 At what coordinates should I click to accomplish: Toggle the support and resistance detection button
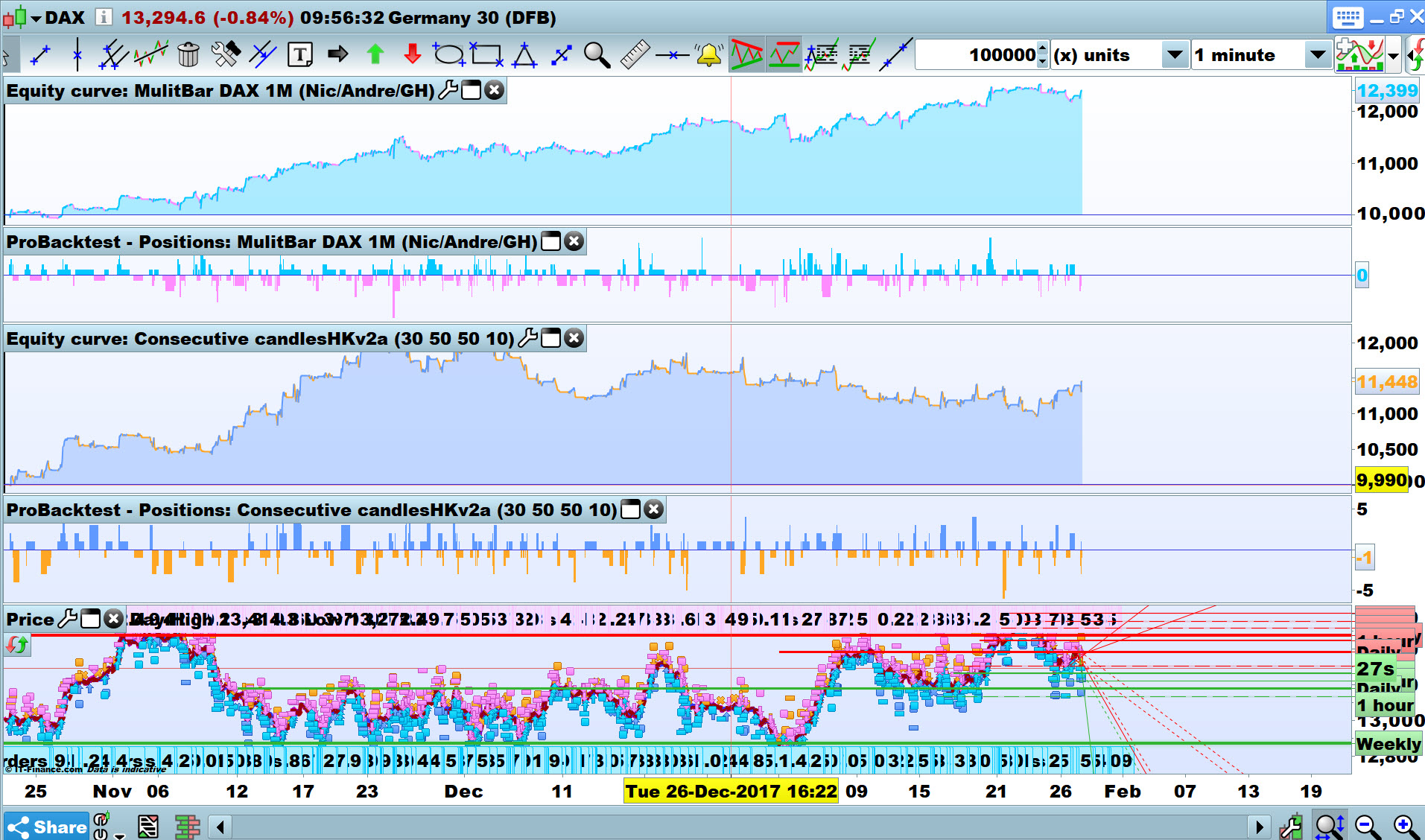click(784, 55)
